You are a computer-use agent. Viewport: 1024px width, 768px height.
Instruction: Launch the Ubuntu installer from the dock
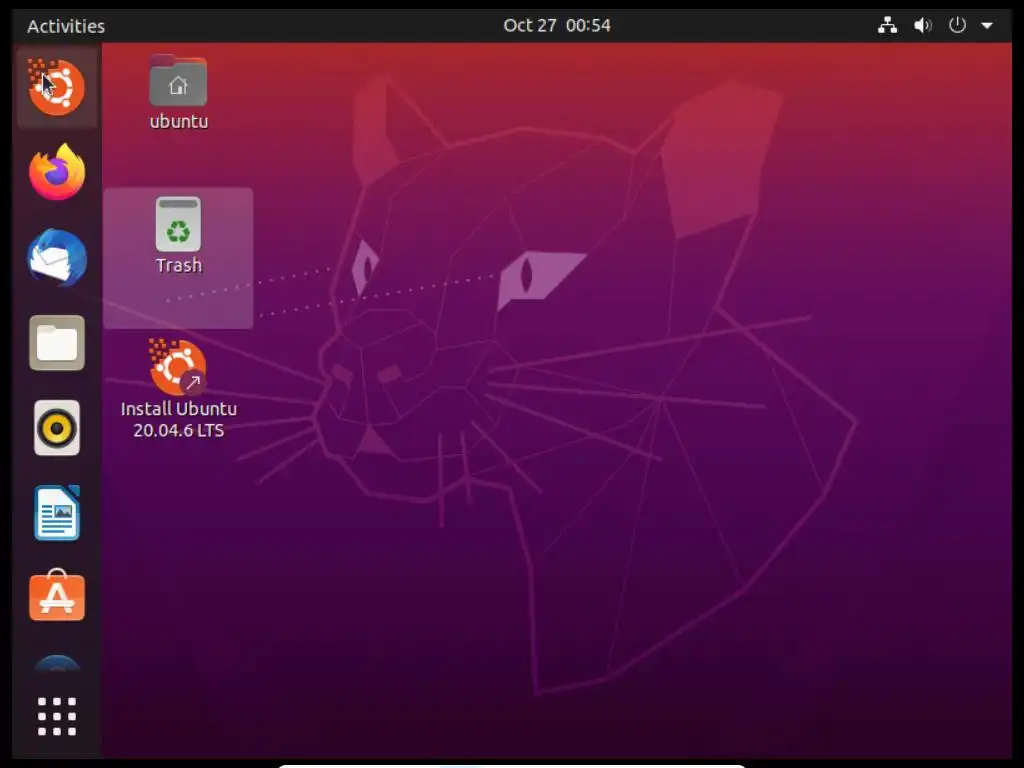pos(57,87)
